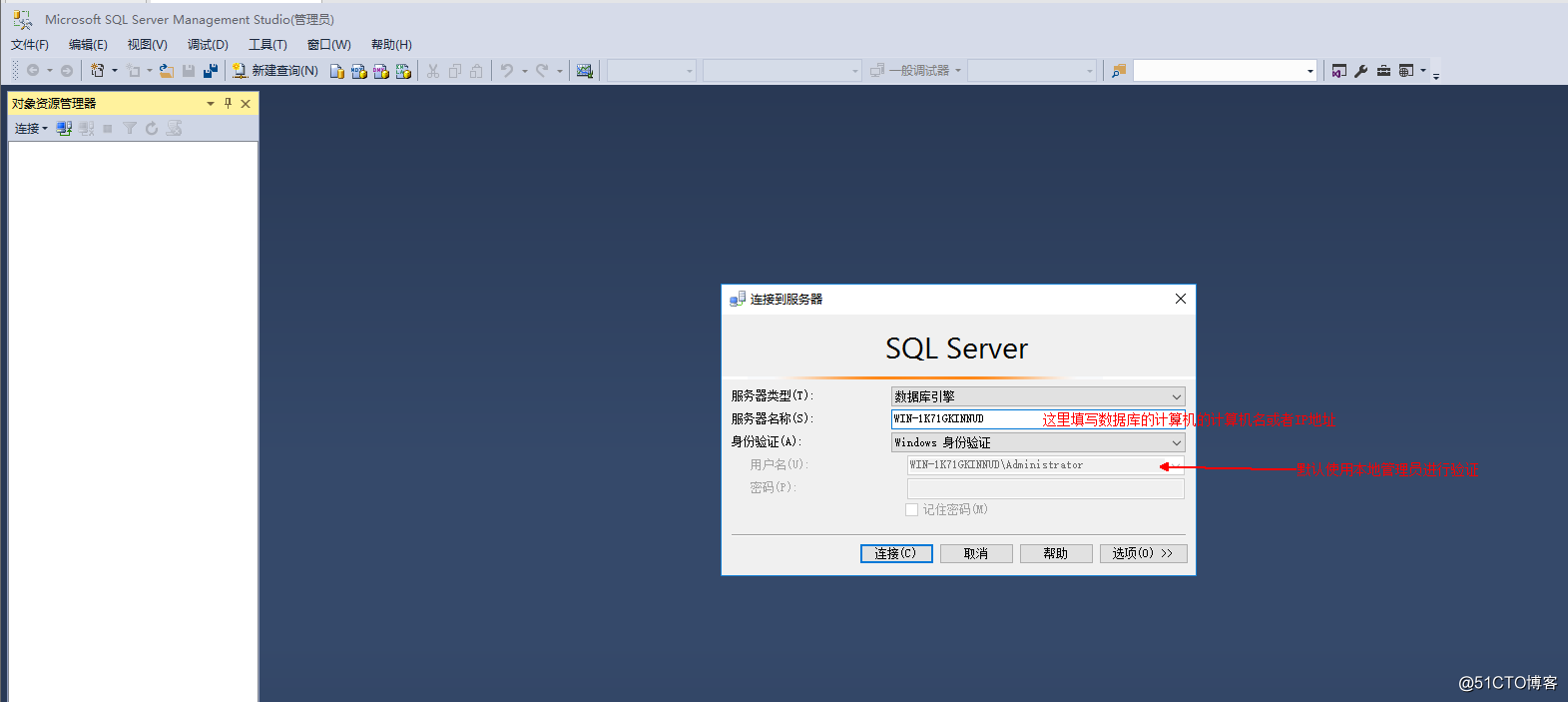The image size is (1568, 702).
Task: Click the Find in Files icon
Action: coord(1119,71)
